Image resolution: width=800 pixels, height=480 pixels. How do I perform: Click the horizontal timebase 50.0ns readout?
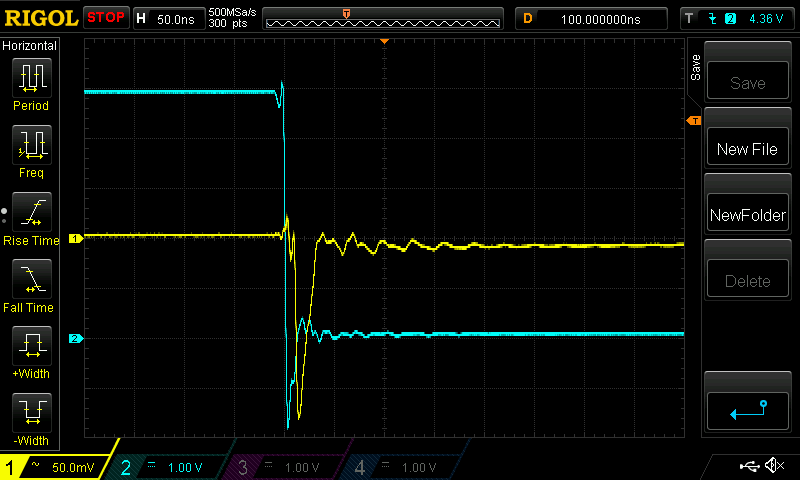(176, 19)
